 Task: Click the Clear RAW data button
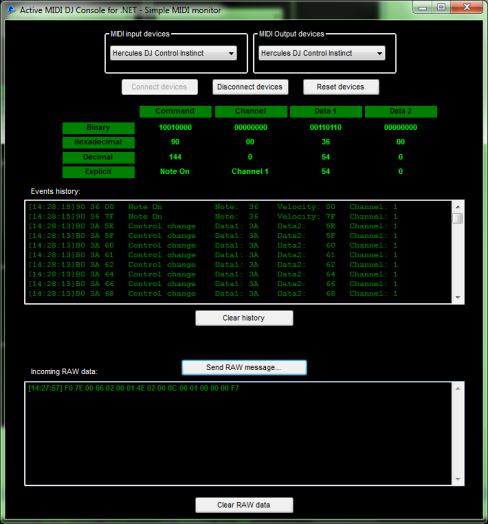[x=244, y=505]
